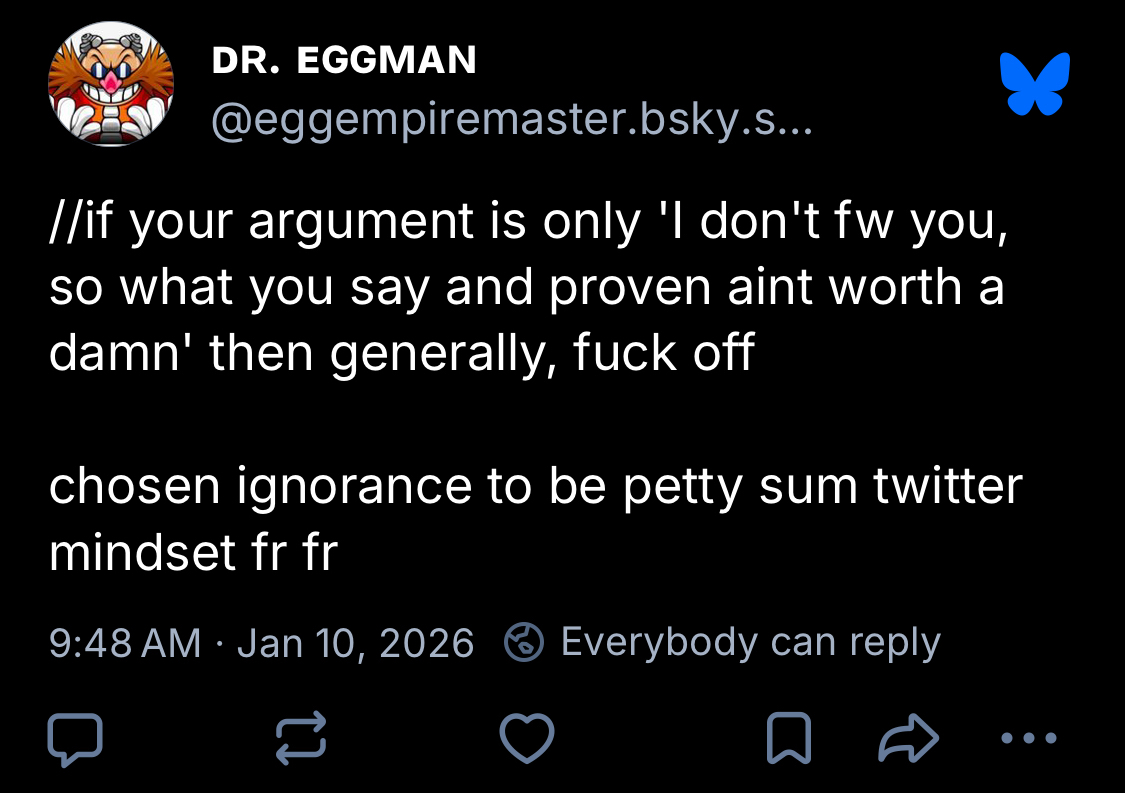This screenshot has width=1125, height=793.
Task: Click the "chosen ignorance to be petty" line
Action: (x=535, y=487)
